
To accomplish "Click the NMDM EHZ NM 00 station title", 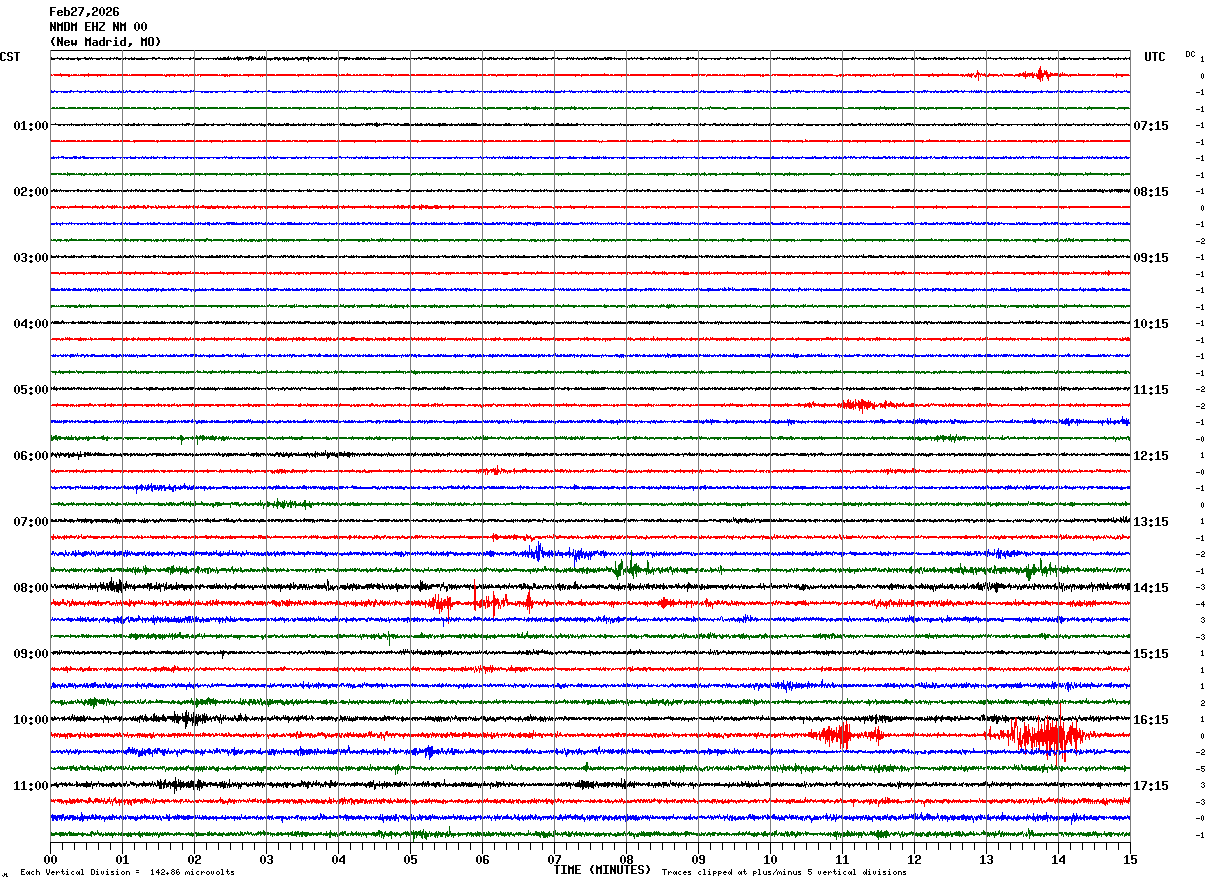I will 98,27.
